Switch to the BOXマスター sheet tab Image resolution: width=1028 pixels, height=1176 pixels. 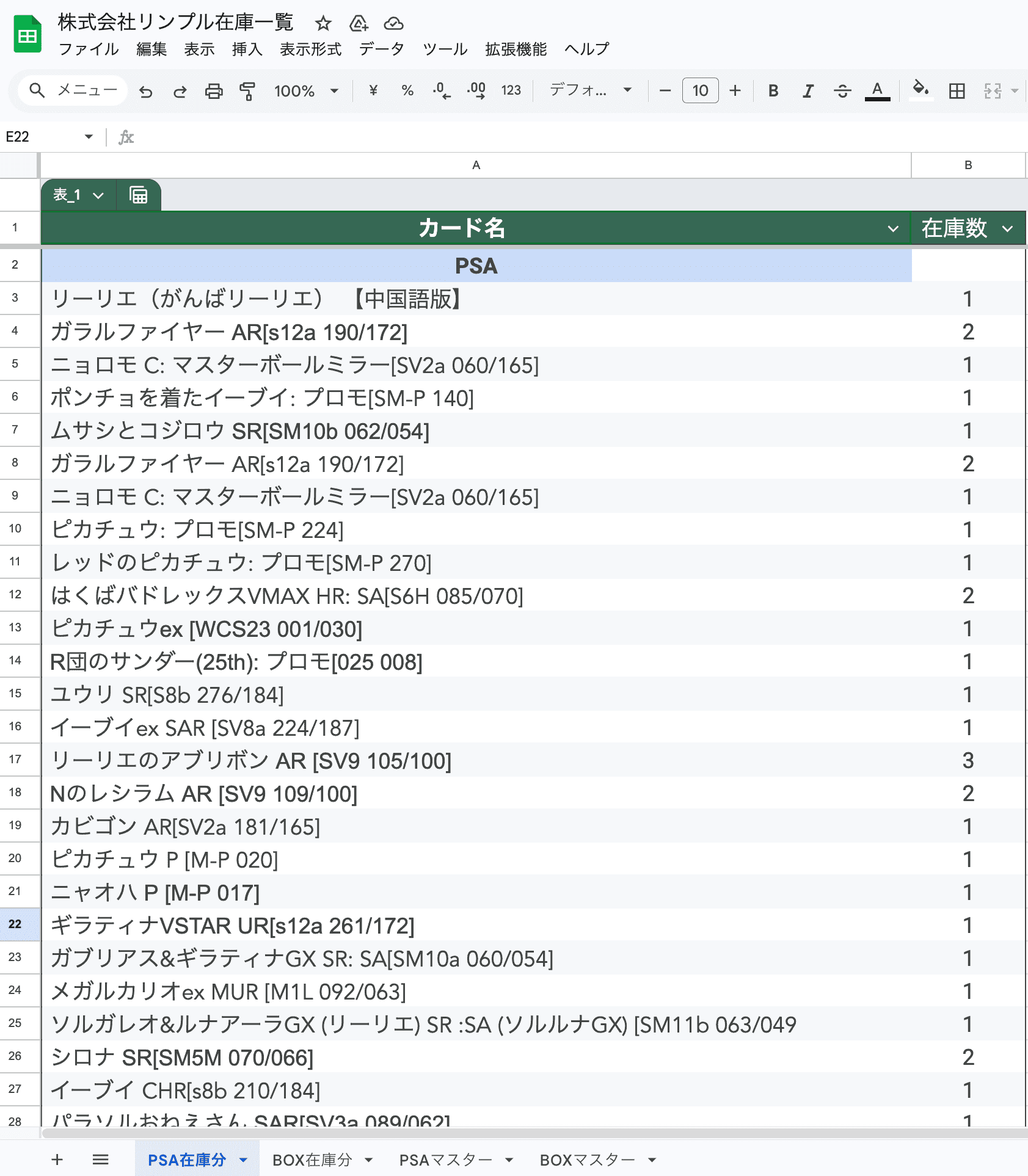(587, 1160)
